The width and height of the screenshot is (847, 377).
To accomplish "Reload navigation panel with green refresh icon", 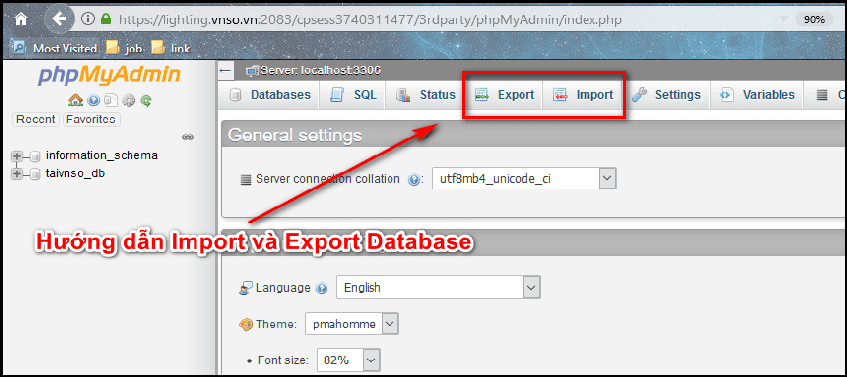I will pos(145,100).
